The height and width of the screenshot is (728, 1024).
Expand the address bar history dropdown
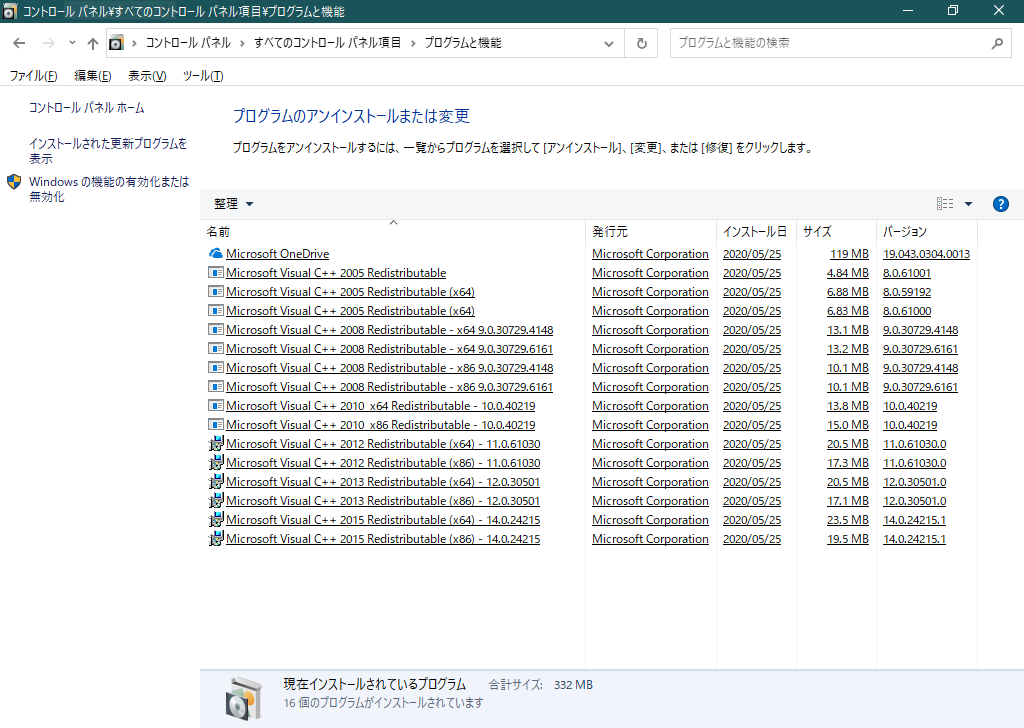point(609,43)
